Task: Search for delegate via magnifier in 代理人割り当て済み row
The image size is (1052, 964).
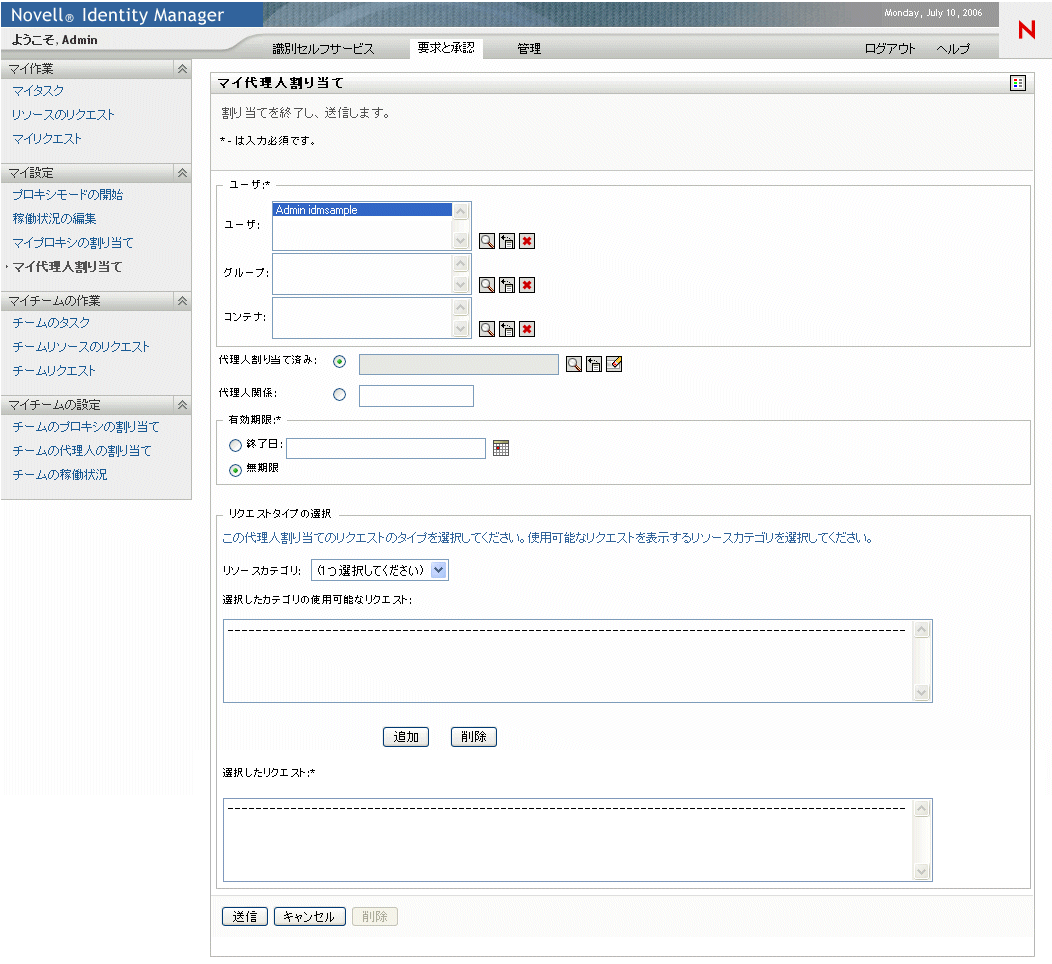Action: tap(574, 364)
